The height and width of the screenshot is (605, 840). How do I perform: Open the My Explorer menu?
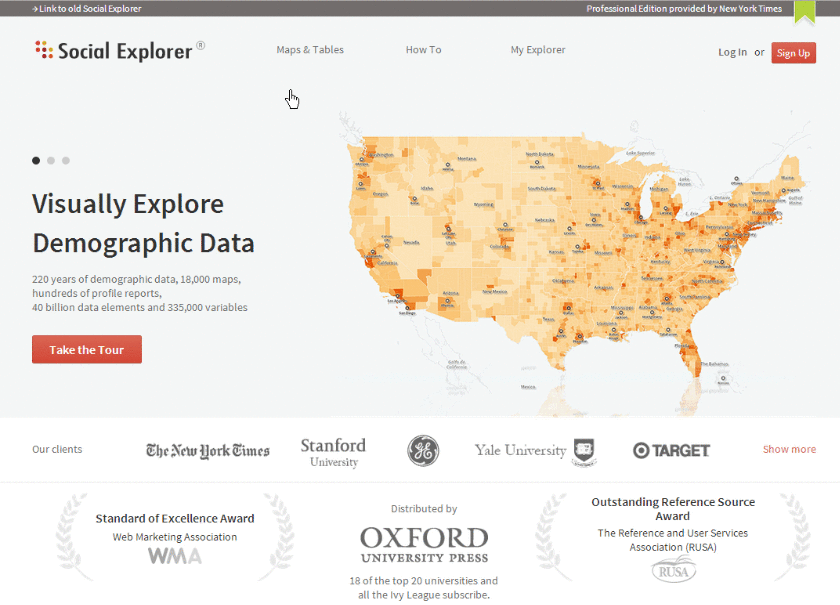point(538,50)
